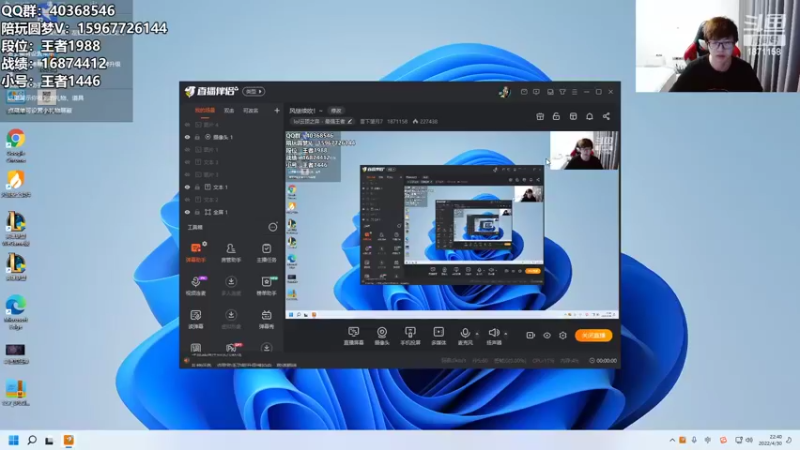This screenshot has height=450, width=800.
Task: Click the filter funnel icon in the title bar
Action: (x=562, y=92)
